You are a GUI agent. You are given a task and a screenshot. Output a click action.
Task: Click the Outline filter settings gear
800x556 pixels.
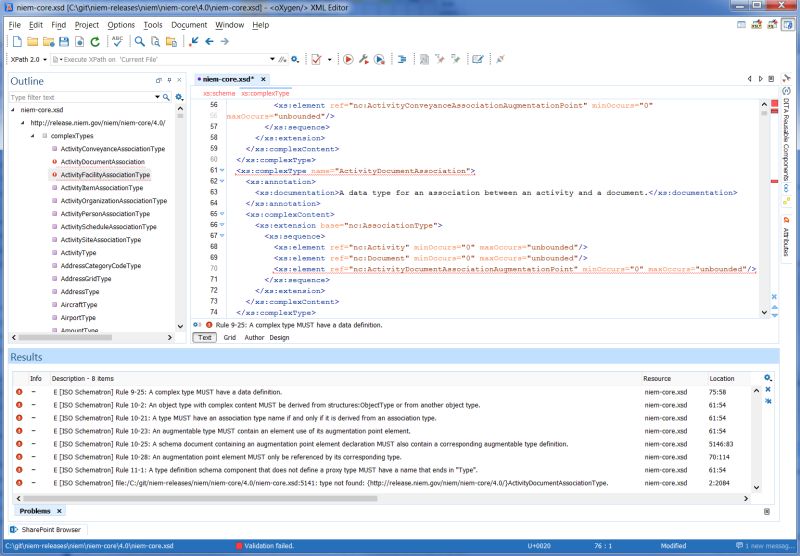point(179,97)
